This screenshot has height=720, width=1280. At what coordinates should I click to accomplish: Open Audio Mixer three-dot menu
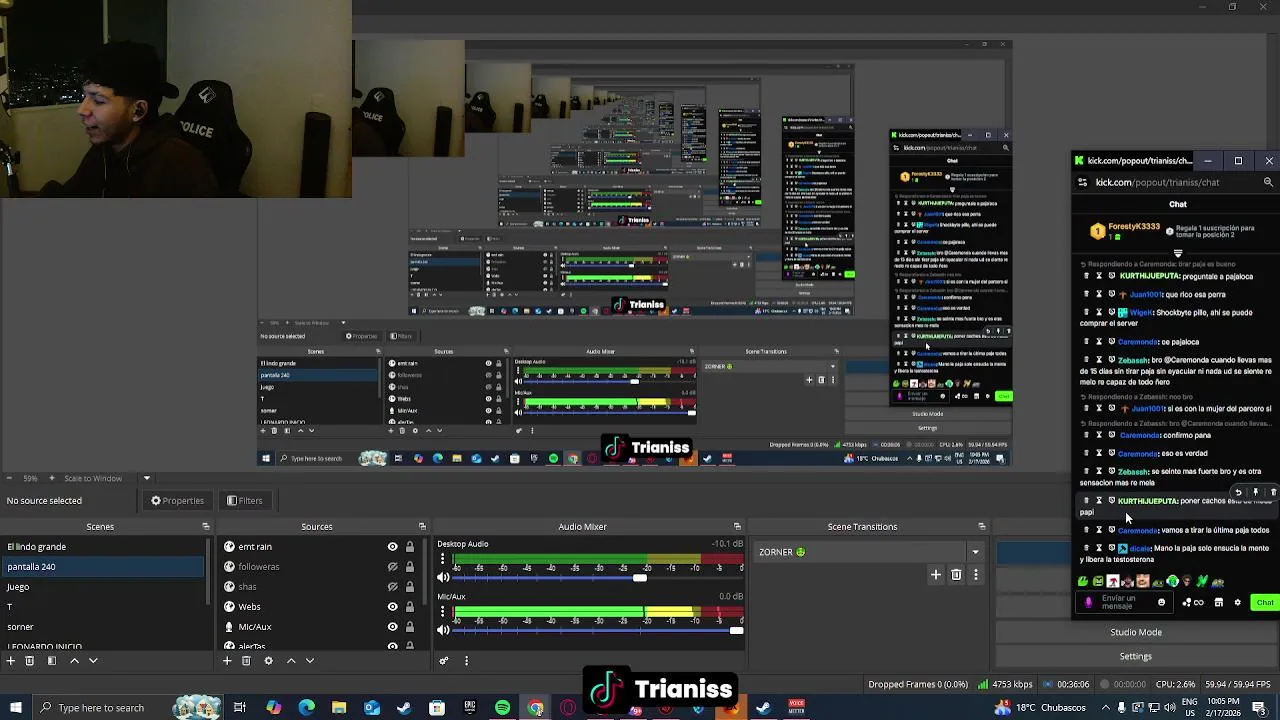[x=466, y=661]
